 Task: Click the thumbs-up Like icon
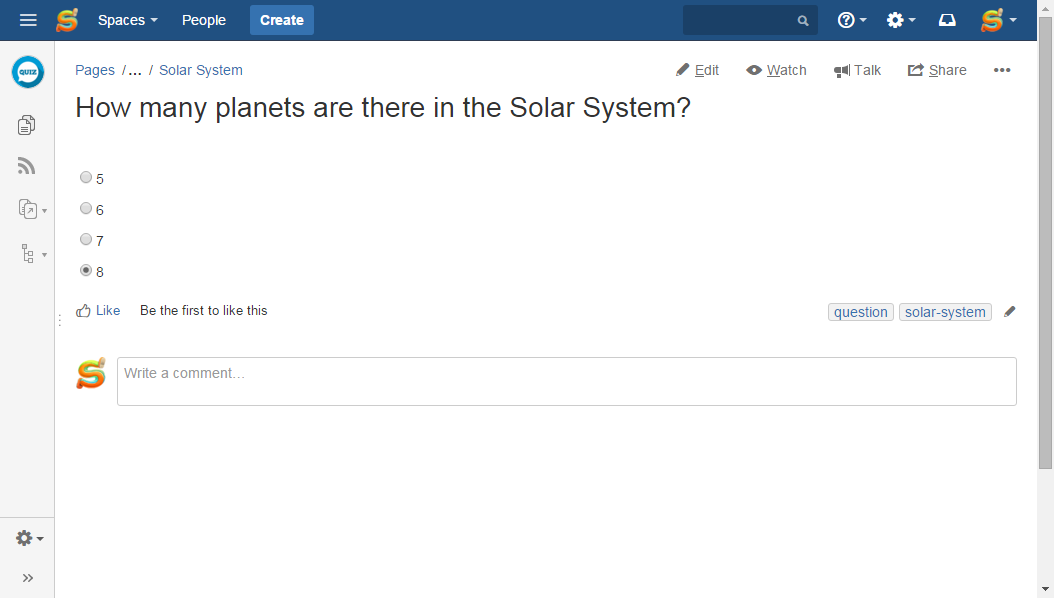(x=83, y=310)
